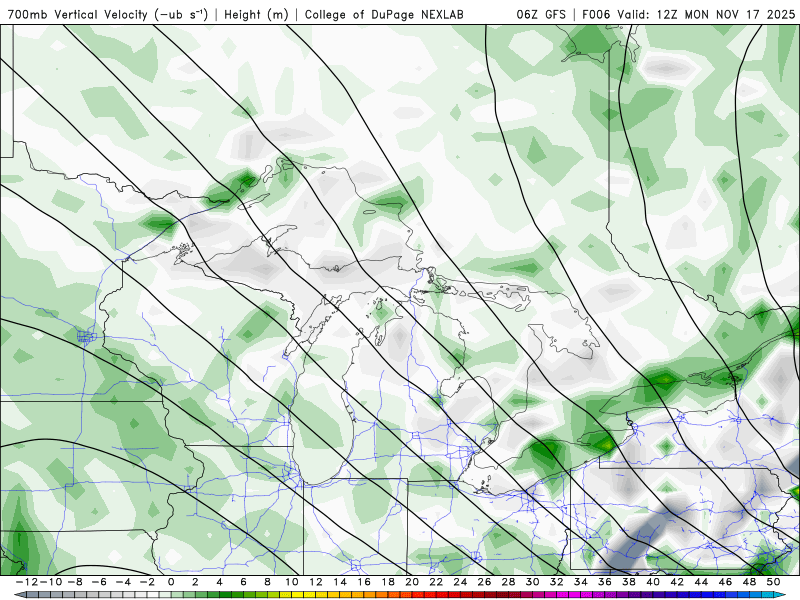Click the 26 value on the color scale
The width and height of the screenshot is (800, 600).
click(484, 582)
